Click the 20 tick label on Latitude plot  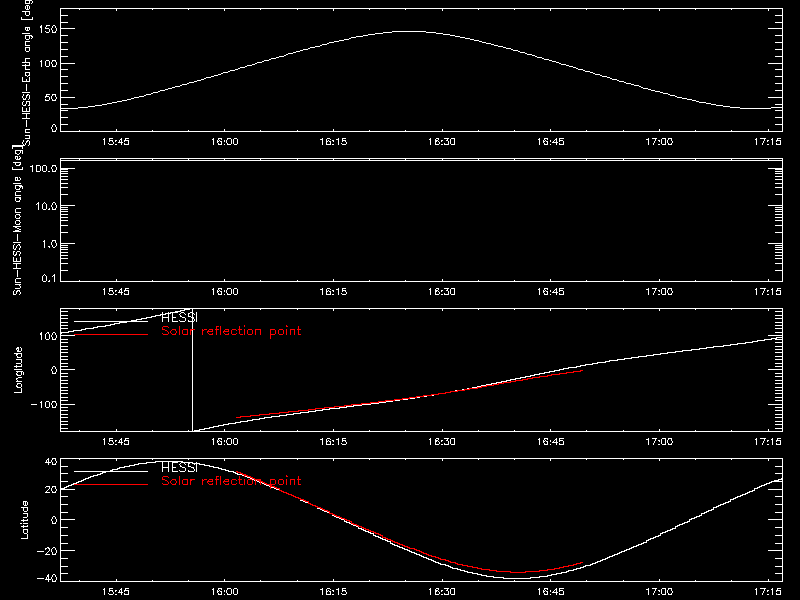51,489
